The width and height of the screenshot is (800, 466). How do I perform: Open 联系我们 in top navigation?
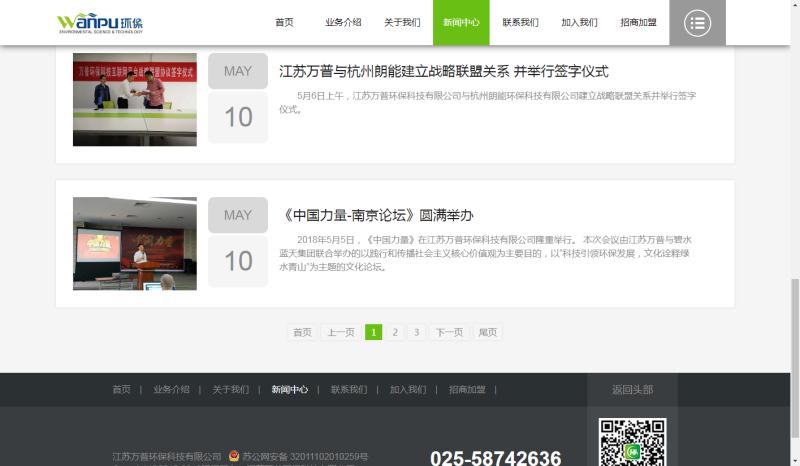tap(520, 22)
